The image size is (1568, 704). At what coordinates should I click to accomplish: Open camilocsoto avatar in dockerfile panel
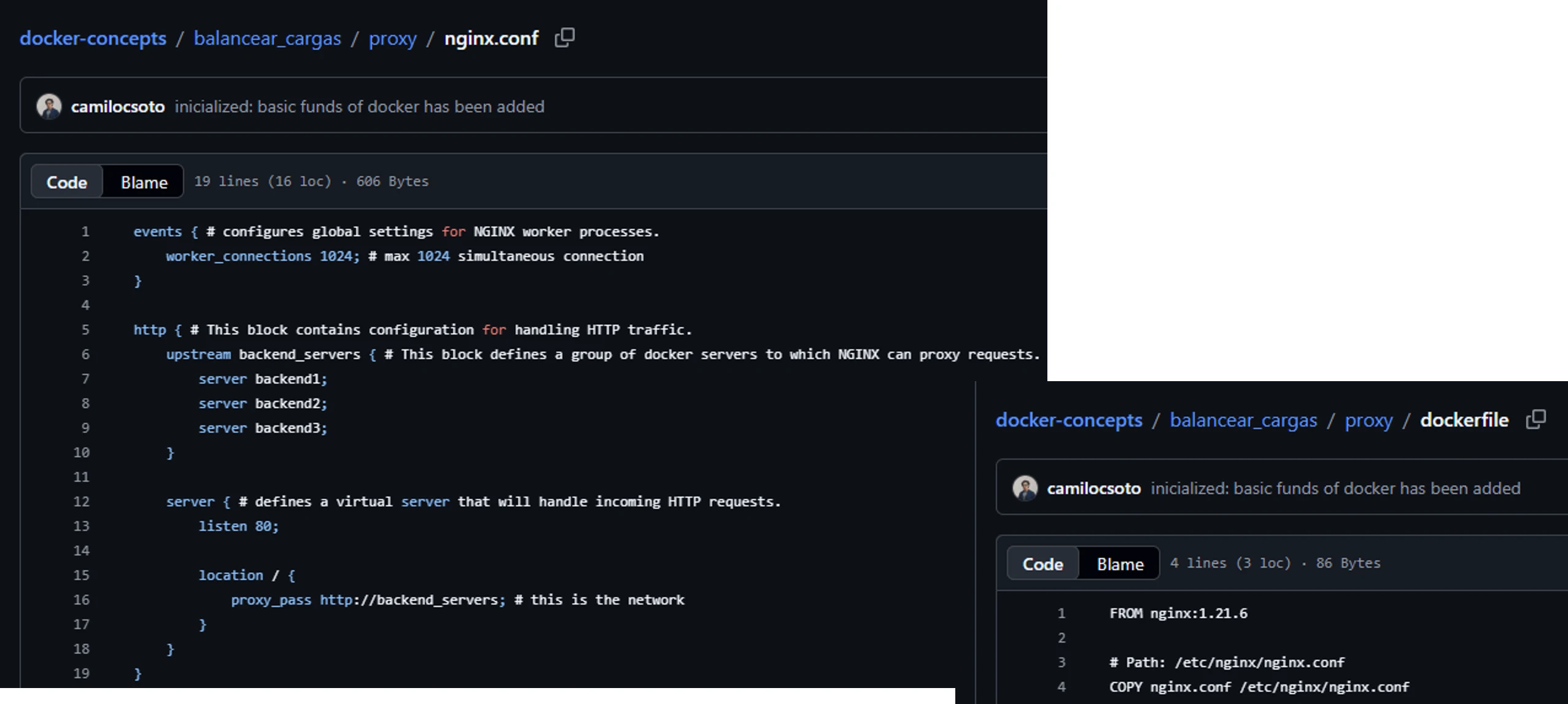coord(1025,488)
